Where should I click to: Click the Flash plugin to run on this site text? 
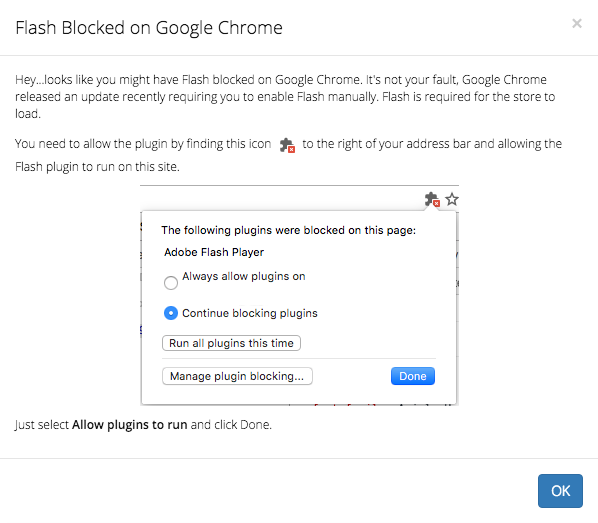[x=97, y=167]
